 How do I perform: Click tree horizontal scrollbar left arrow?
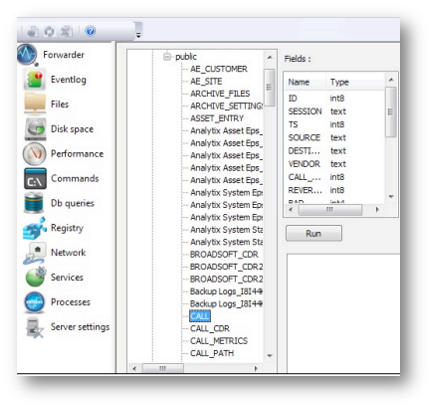click(134, 368)
